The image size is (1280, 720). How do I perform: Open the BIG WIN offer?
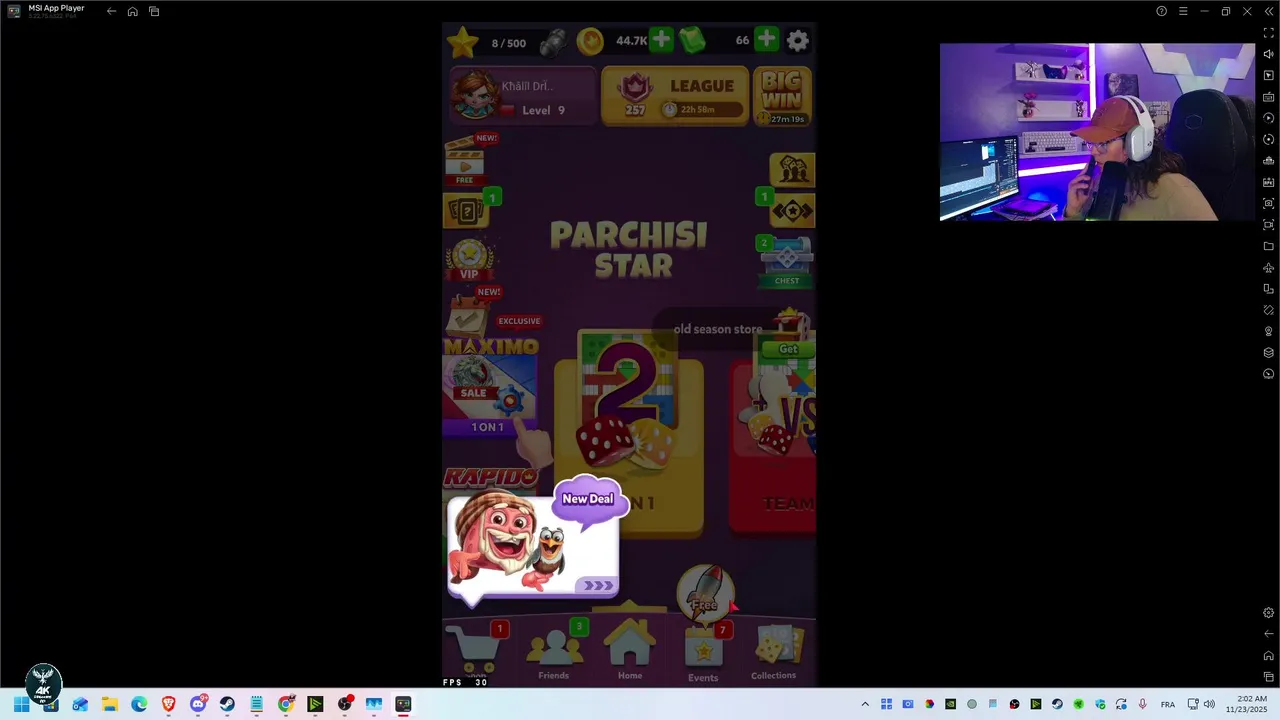[782, 96]
